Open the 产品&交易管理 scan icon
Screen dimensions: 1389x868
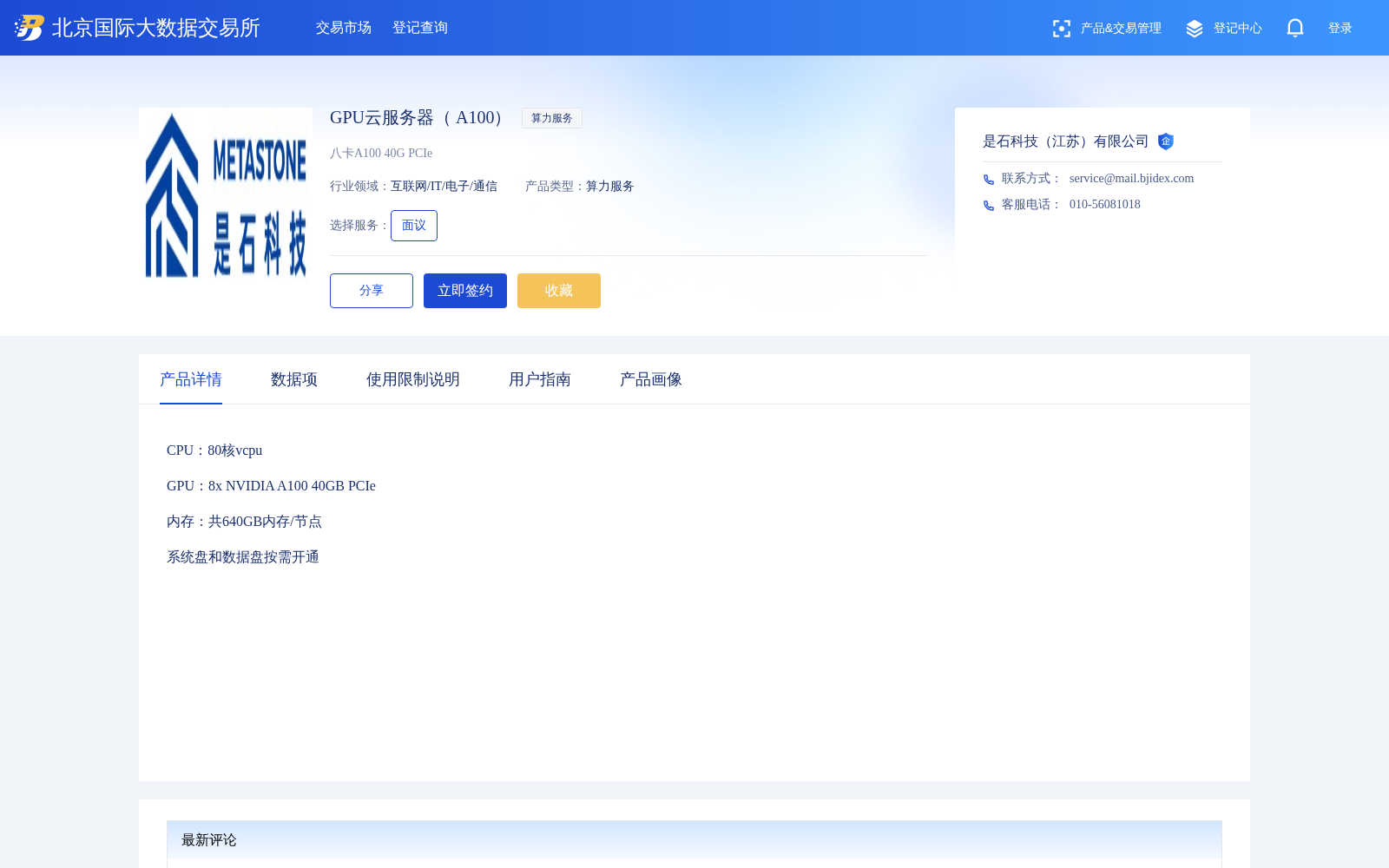coord(1061,29)
